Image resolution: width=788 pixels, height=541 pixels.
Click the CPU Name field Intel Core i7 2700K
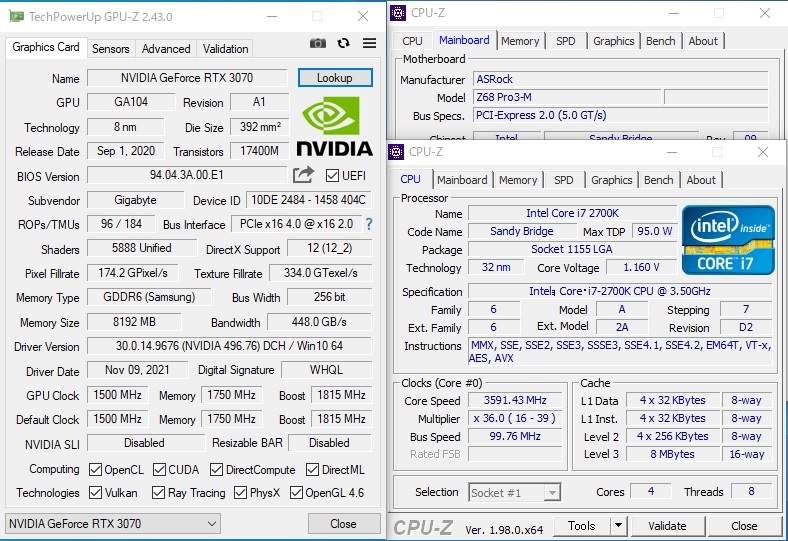(572, 213)
